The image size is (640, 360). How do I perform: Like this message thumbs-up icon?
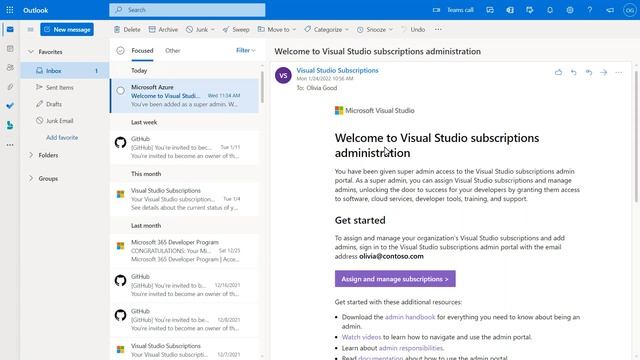point(558,72)
